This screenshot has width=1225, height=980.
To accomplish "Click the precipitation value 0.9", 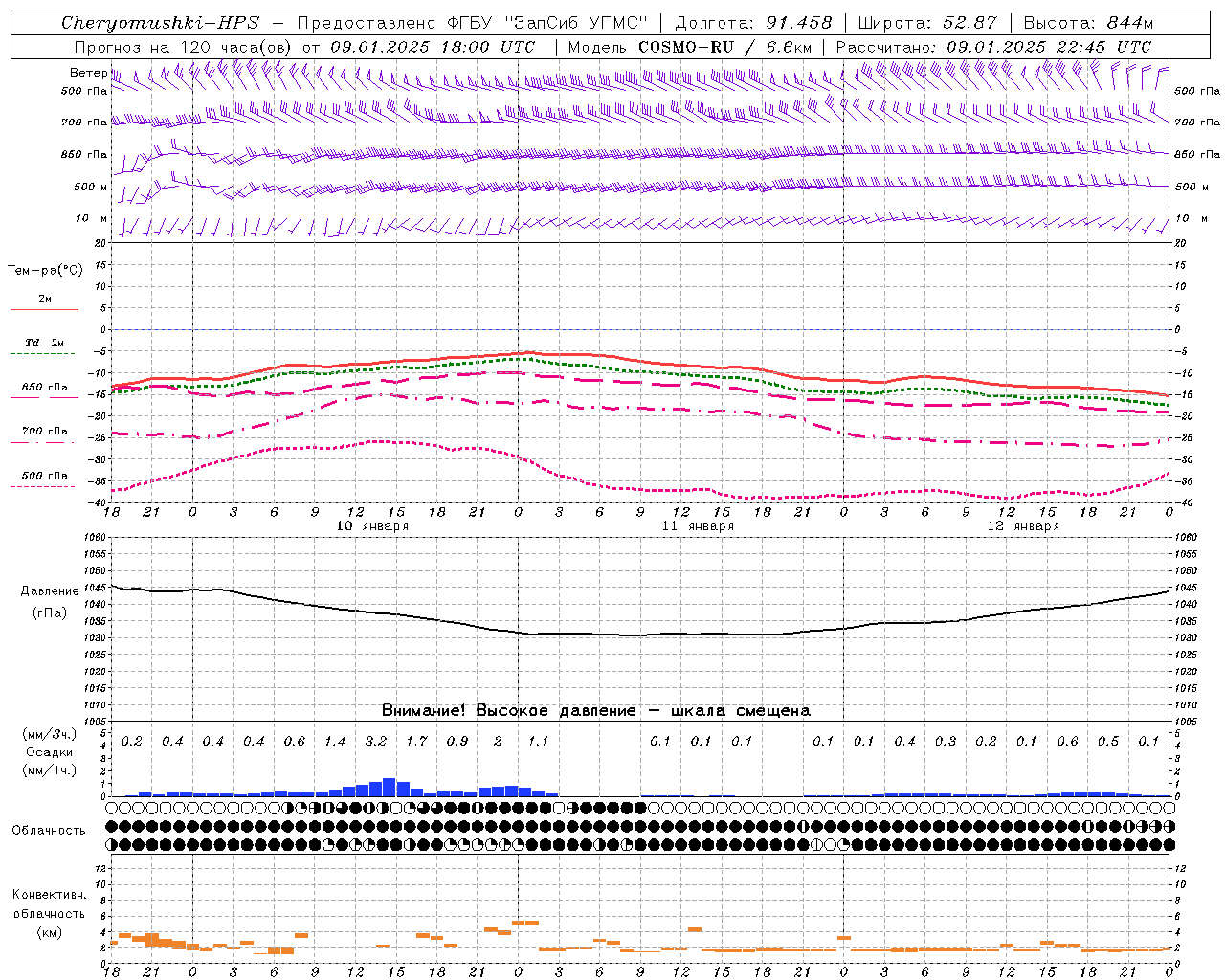I will pyautogui.click(x=457, y=741).
